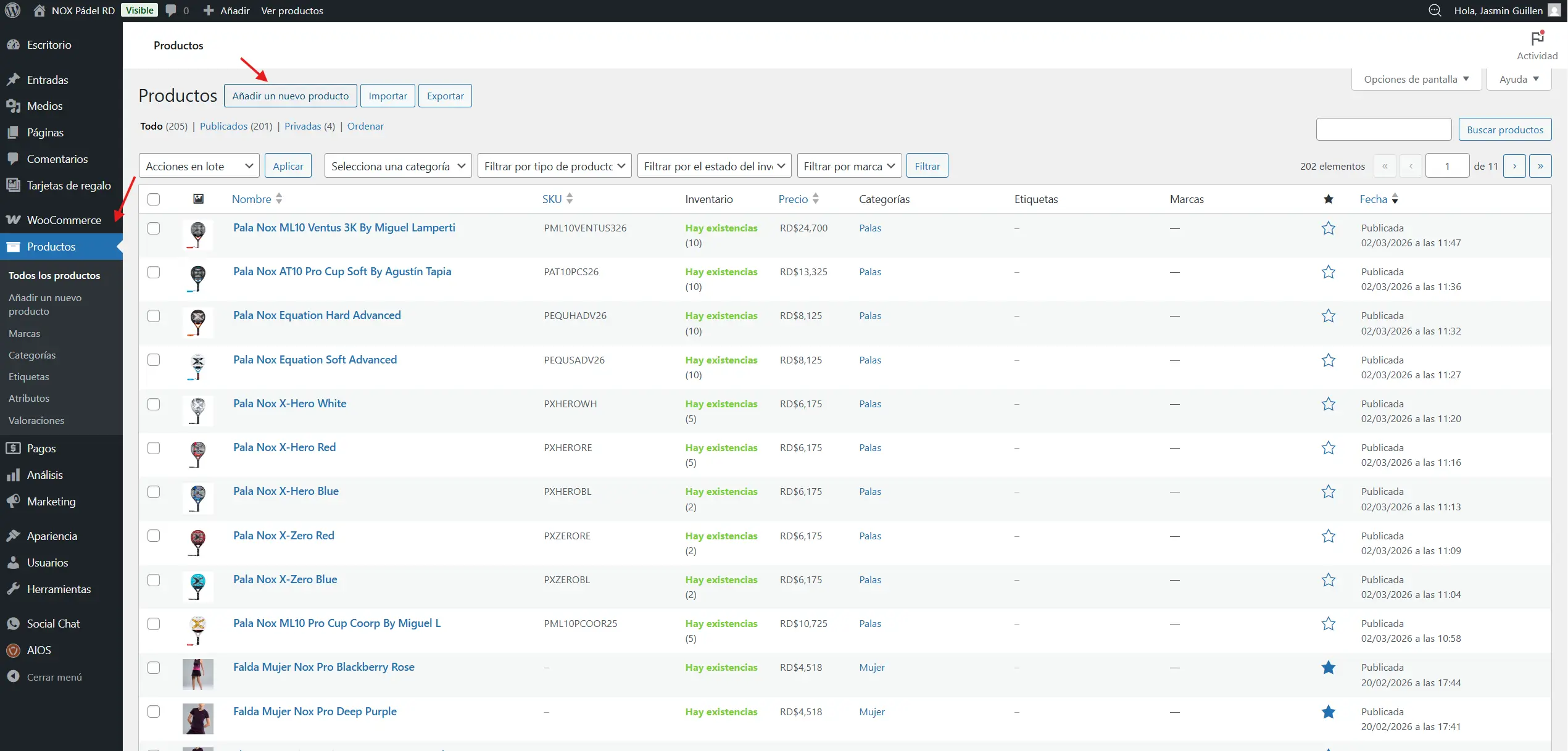Open Acciones en lote dropdown
Screen dimensions: 1568x751
coord(199,166)
